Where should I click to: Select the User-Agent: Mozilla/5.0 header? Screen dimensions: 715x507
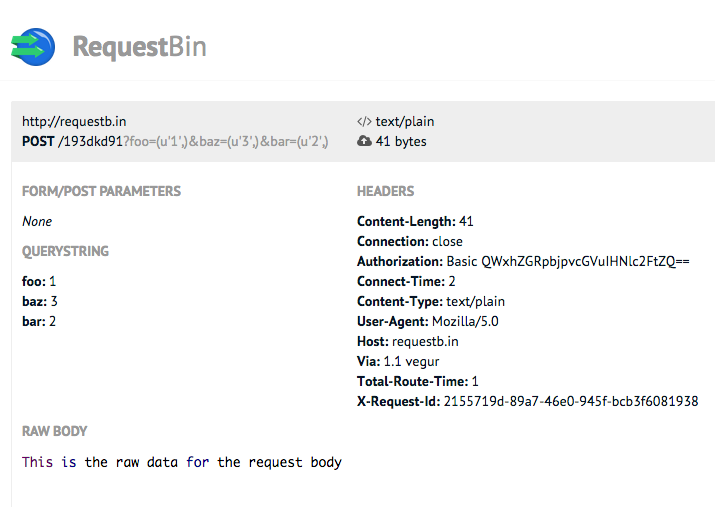tap(428, 321)
